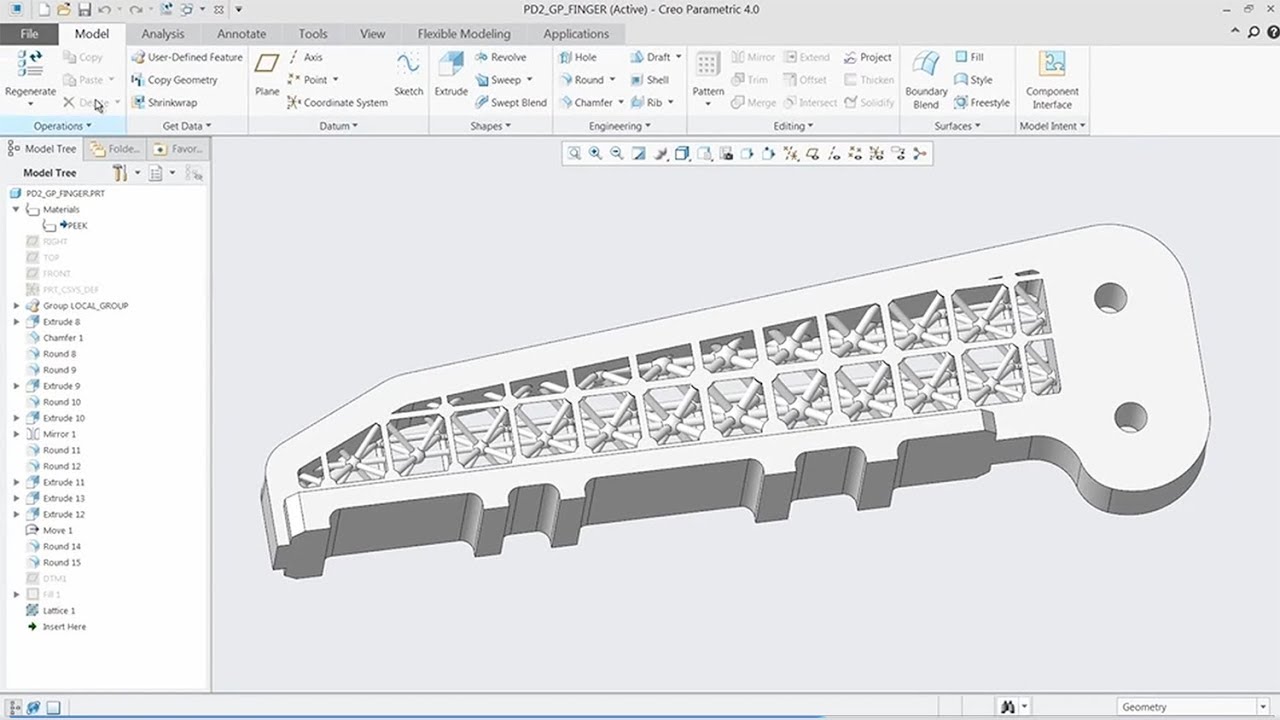Click the Refit view icon
Image resolution: width=1280 pixels, height=720 pixels.
[574, 153]
